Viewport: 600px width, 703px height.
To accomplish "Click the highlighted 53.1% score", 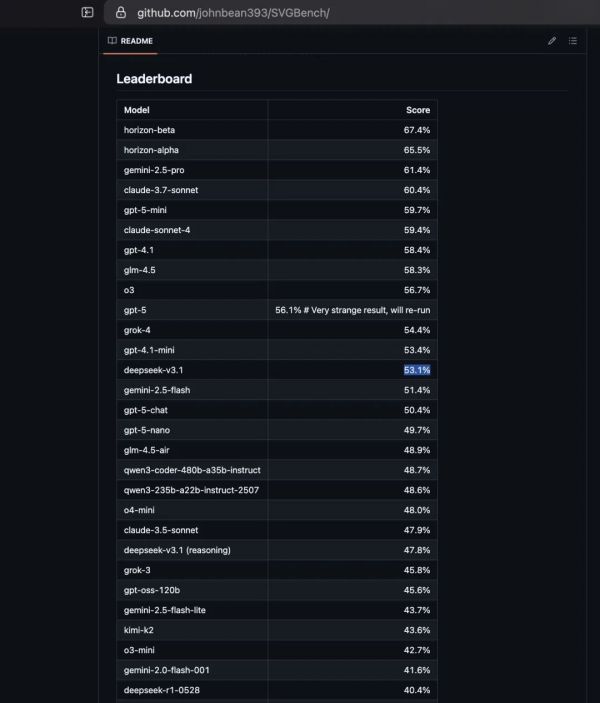I will (417, 370).
